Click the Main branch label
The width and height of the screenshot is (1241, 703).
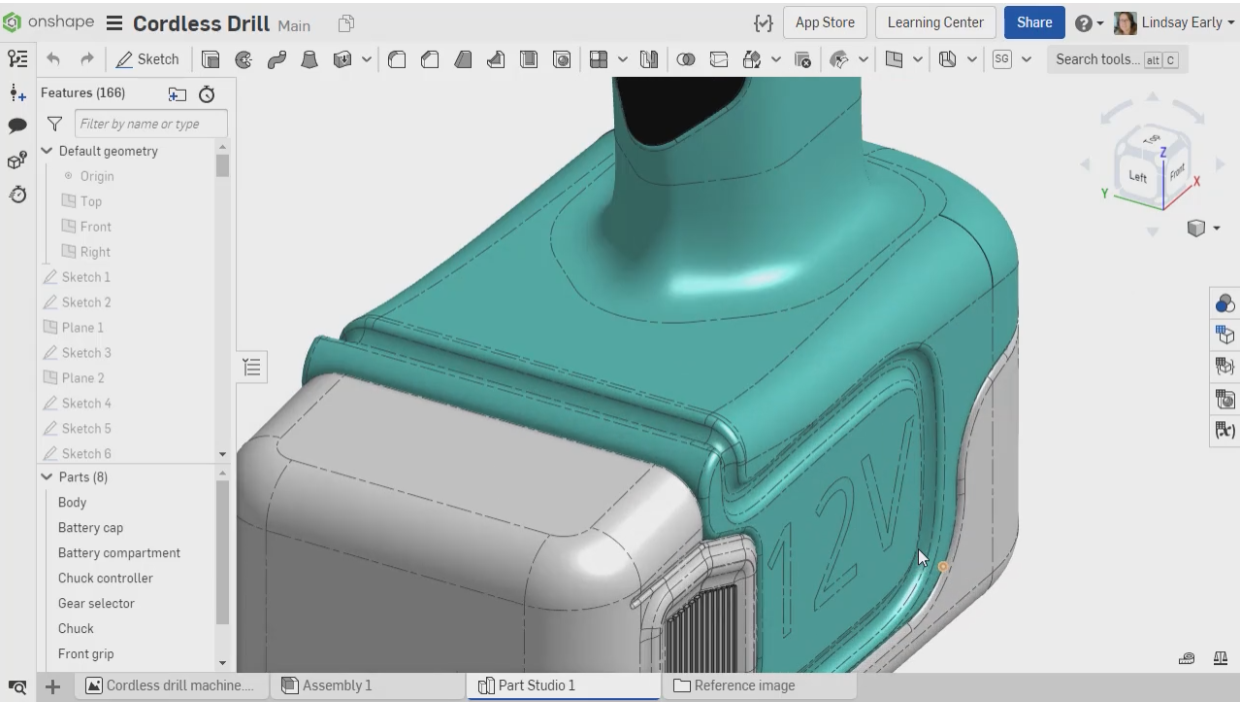click(x=293, y=25)
